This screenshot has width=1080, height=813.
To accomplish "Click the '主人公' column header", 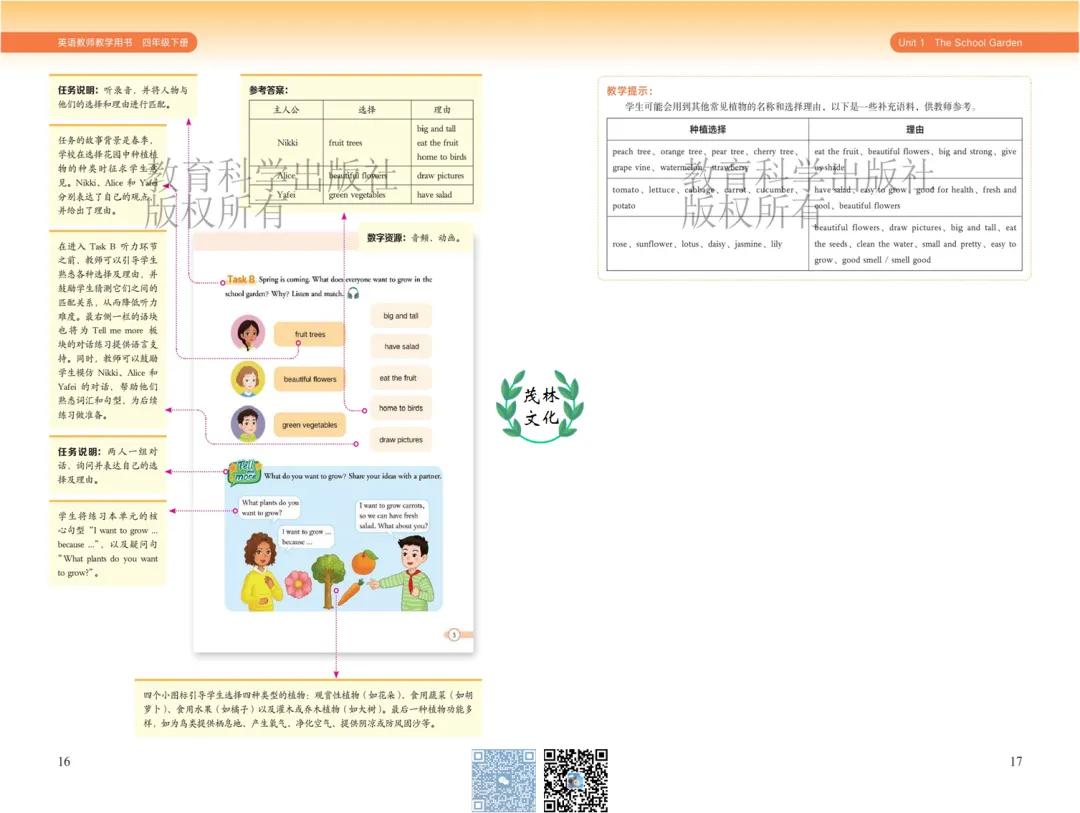I will (x=287, y=110).
